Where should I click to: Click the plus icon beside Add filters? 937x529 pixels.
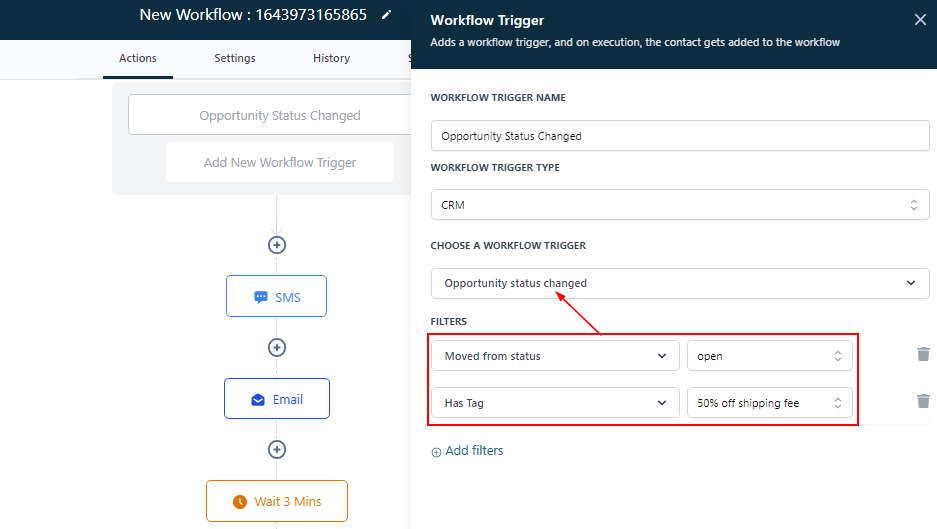[436, 452]
